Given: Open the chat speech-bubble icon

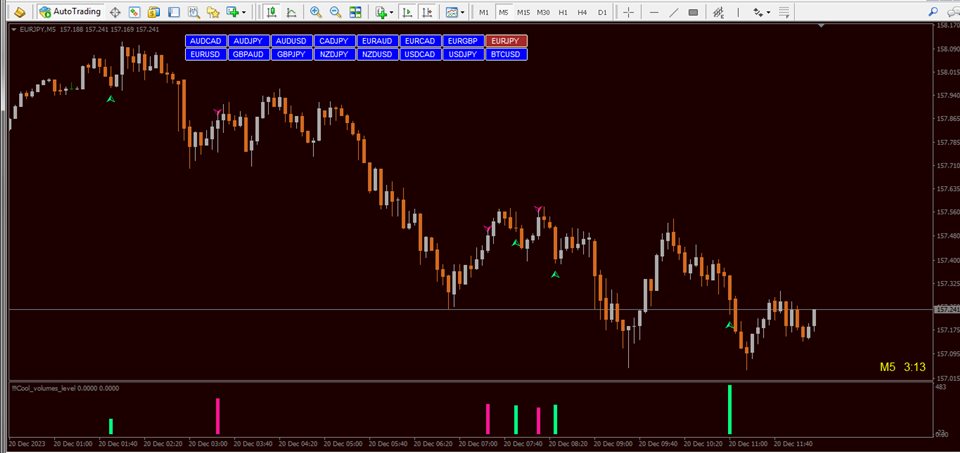Looking at the screenshot, I should click(x=953, y=12).
